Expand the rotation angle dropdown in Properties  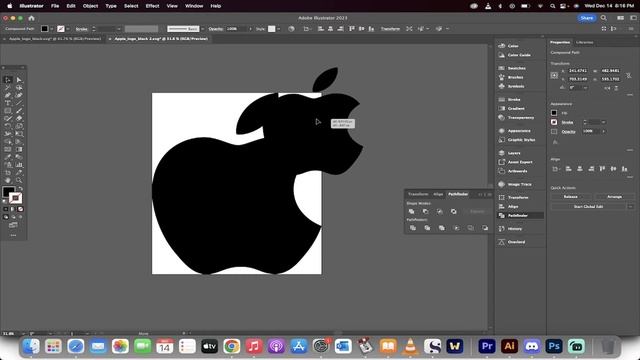click(x=585, y=88)
